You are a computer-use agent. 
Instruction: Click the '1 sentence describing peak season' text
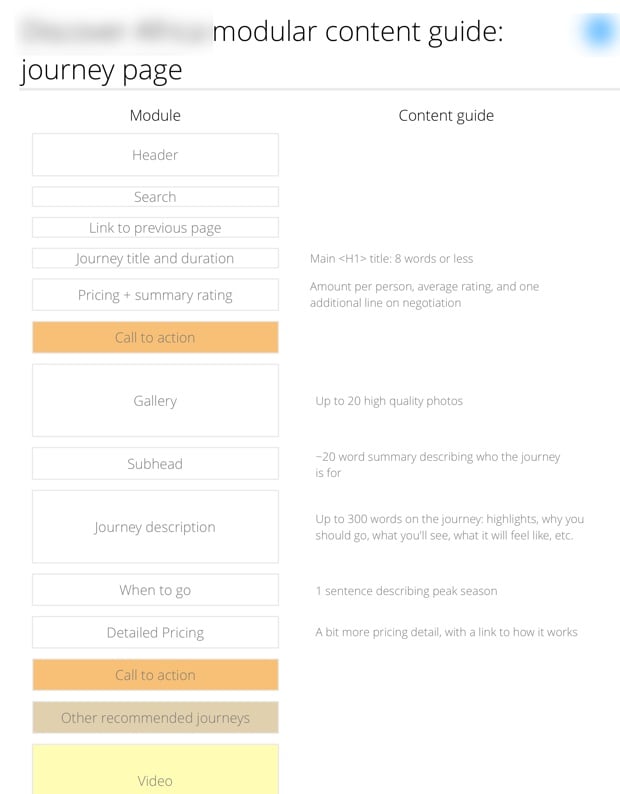click(406, 591)
